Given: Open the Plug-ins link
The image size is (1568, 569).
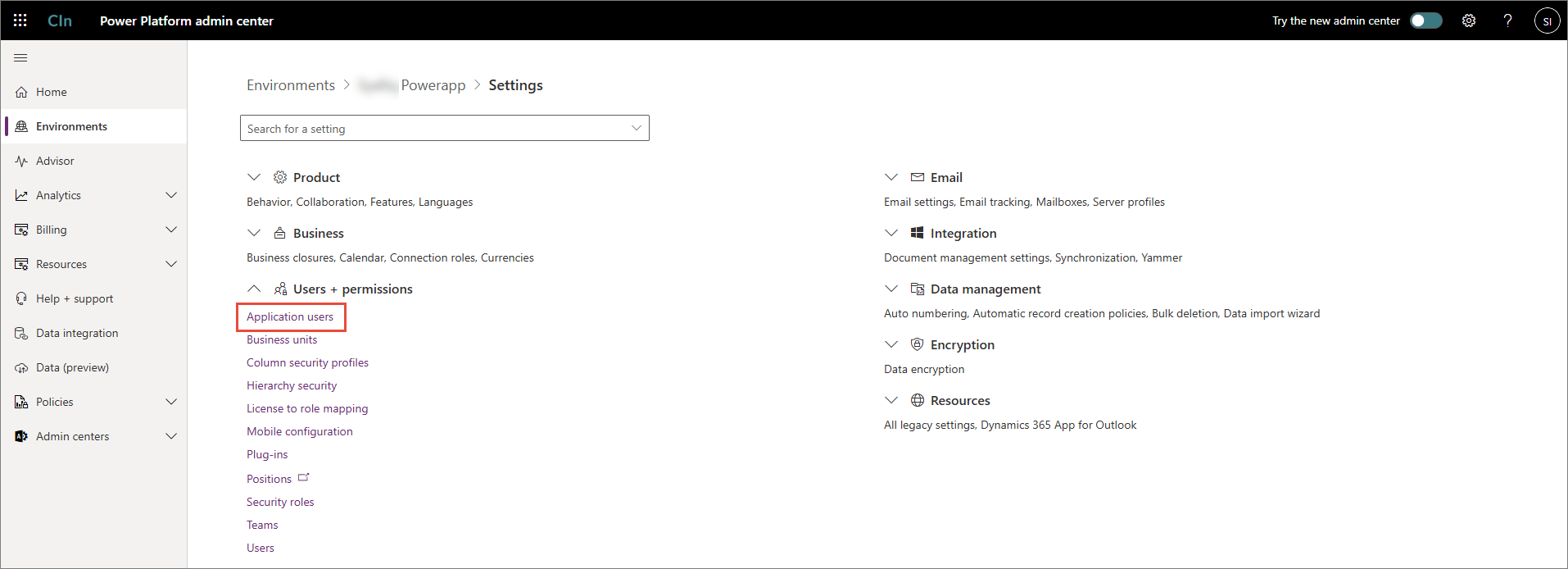Looking at the screenshot, I should click(x=267, y=454).
